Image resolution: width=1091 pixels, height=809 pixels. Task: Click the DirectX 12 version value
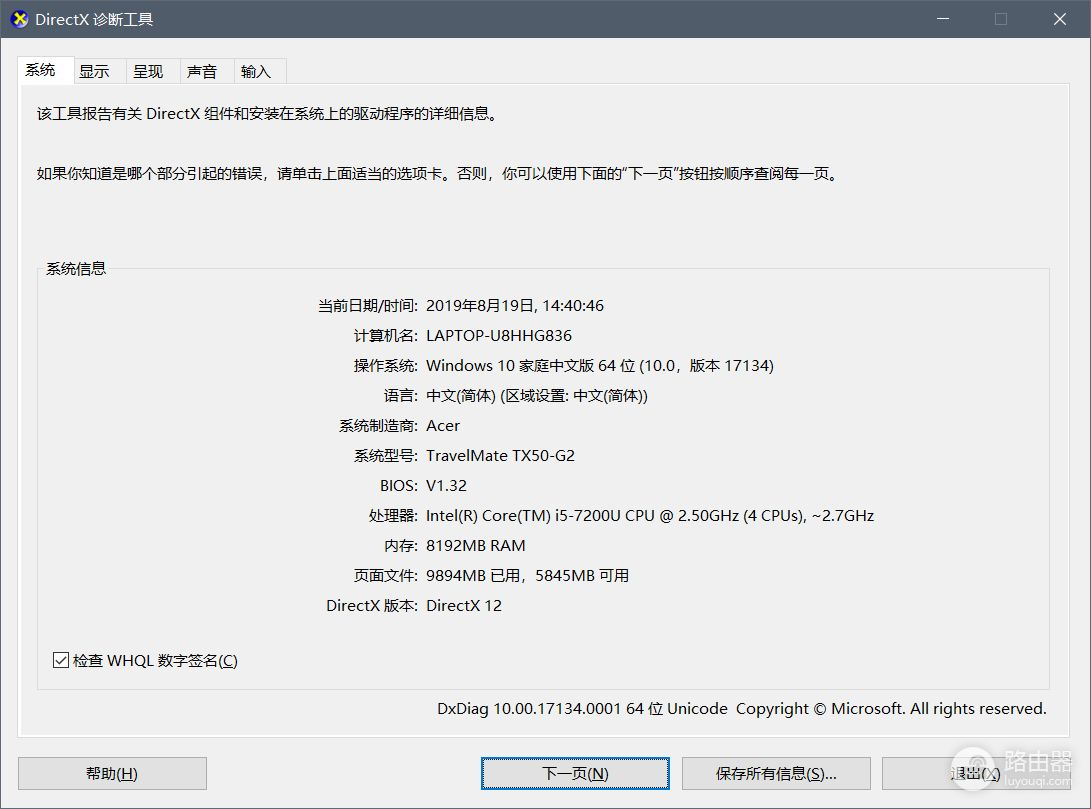464,606
